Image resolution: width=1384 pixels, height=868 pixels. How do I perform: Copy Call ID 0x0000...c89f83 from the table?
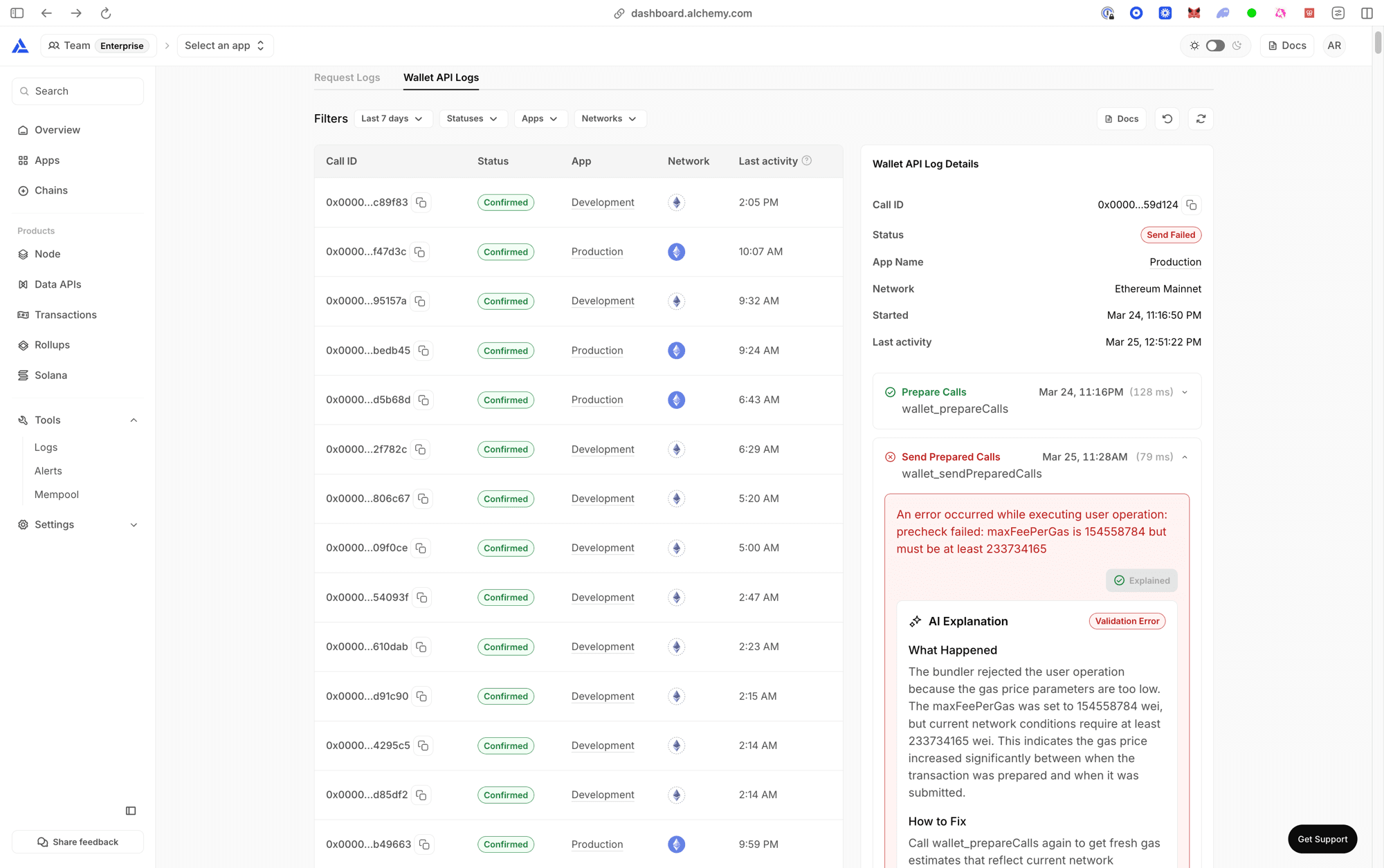[x=422, y=203]
